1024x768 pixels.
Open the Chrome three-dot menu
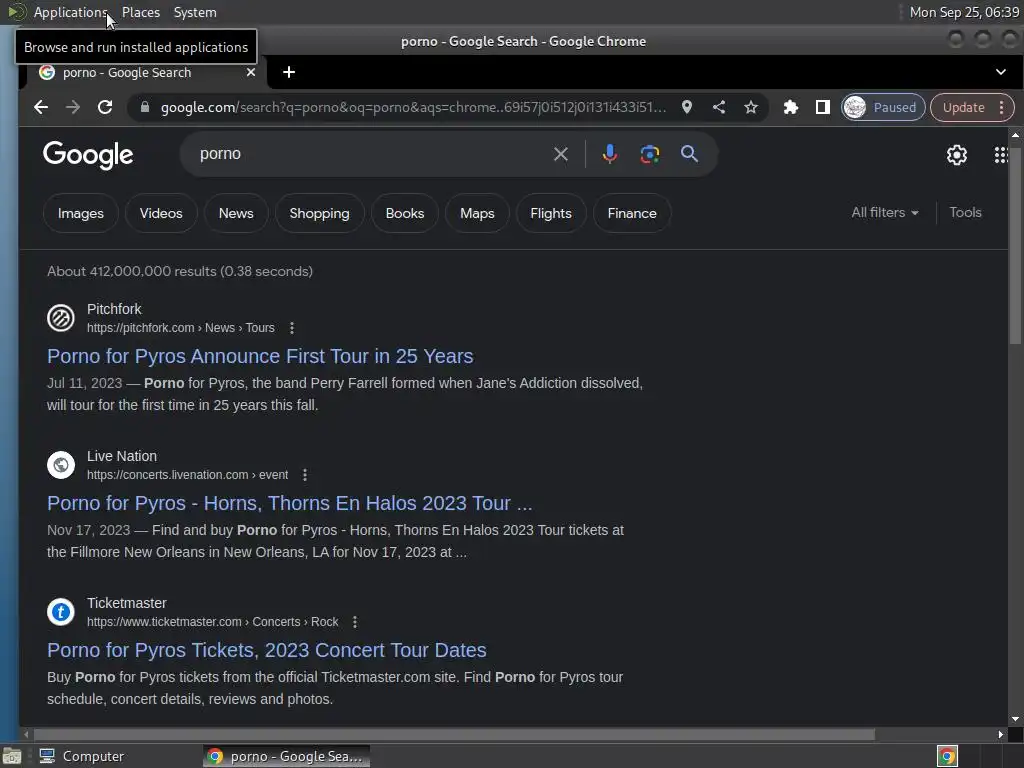[1002, 108]
